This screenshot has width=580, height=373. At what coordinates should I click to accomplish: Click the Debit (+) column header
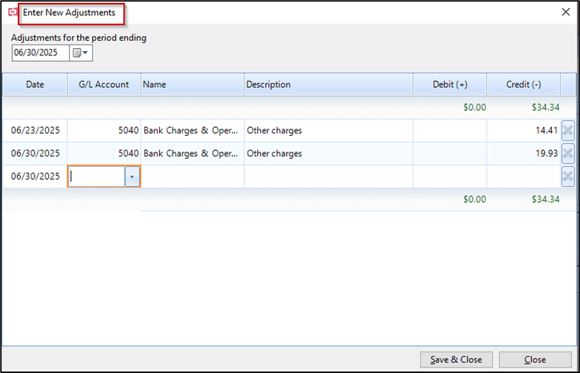click(450, 84)
